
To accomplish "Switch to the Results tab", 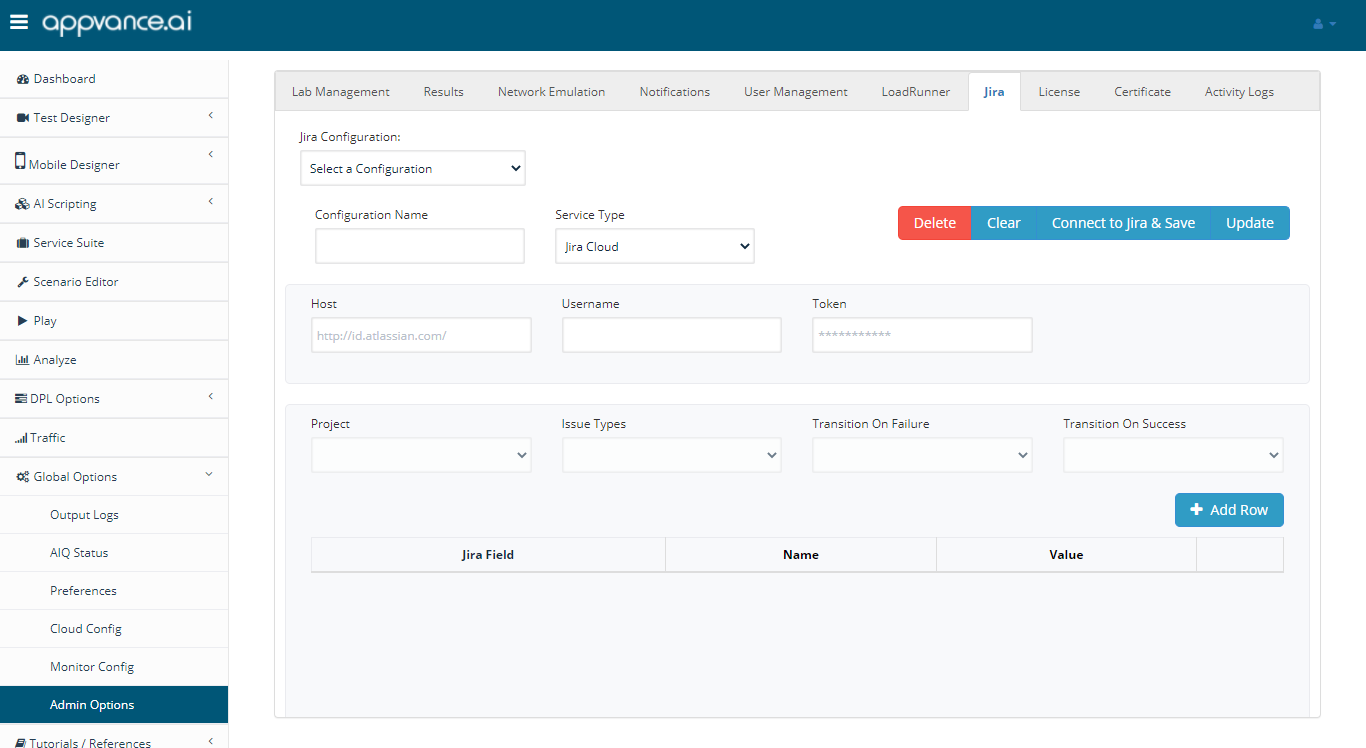I will coord(443,92).
